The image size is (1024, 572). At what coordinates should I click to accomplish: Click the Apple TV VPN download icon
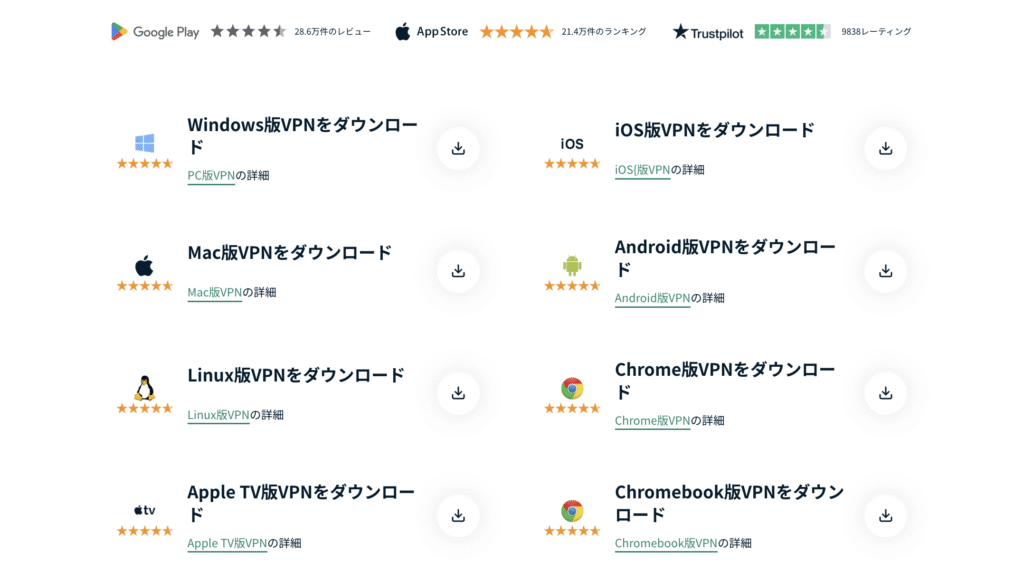click(x=458, y=516)
